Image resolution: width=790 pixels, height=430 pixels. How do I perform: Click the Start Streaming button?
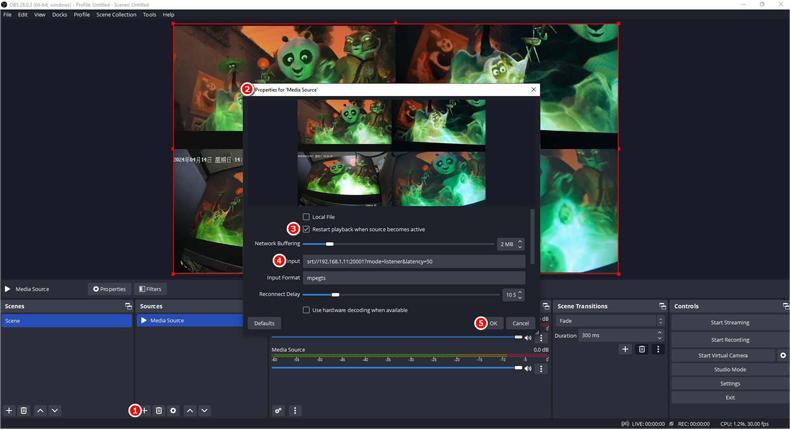click(730, 323)
